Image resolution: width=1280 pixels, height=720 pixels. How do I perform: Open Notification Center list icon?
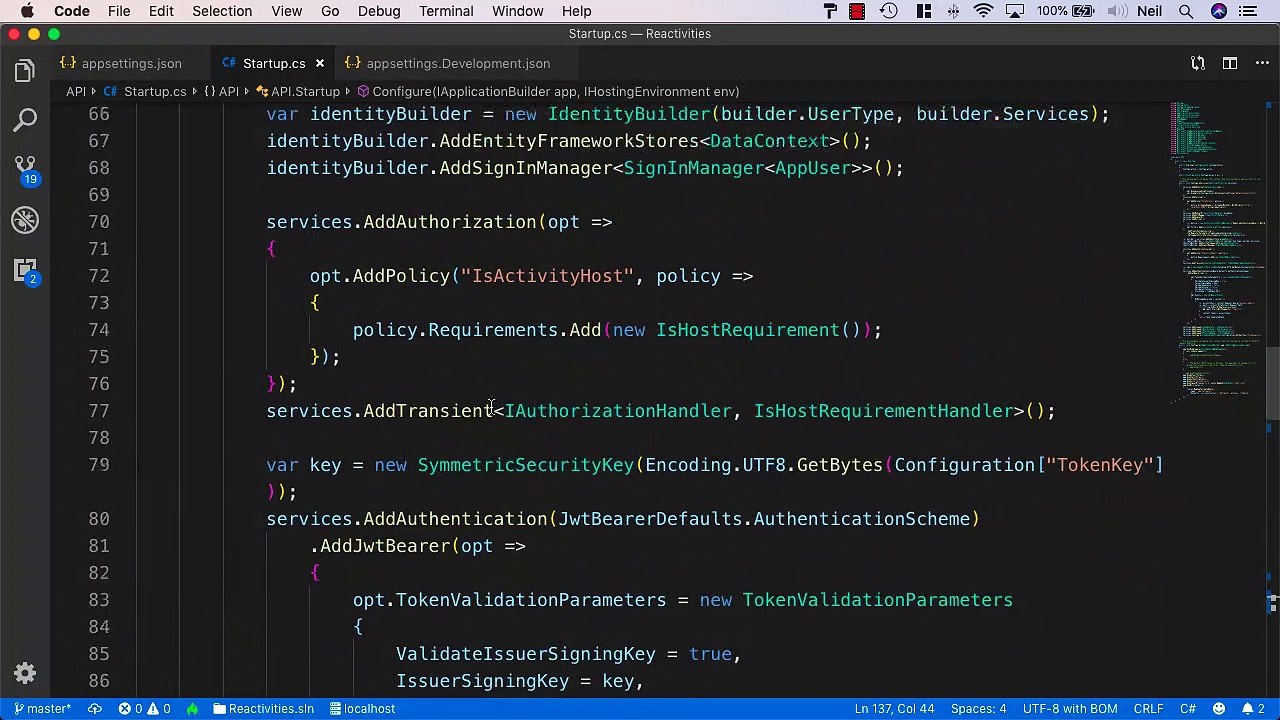coord(1248,11)
